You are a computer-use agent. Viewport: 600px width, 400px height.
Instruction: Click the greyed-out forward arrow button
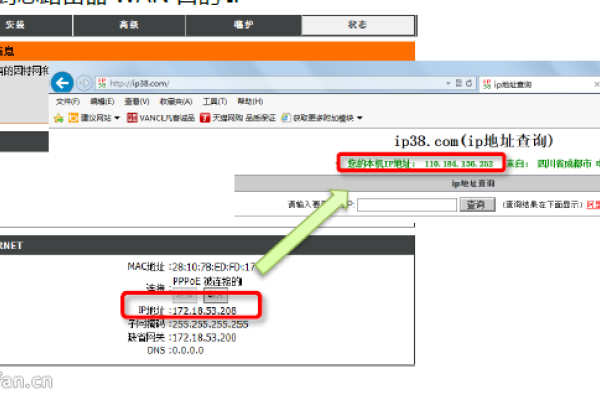pyautogui.click(x=84, y=83)
